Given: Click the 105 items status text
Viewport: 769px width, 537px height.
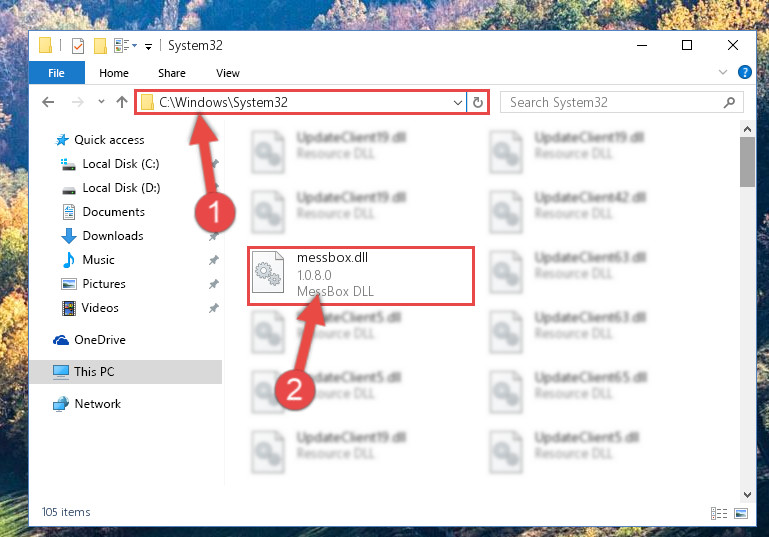Looking at the screenshot, I should (66, 512).
